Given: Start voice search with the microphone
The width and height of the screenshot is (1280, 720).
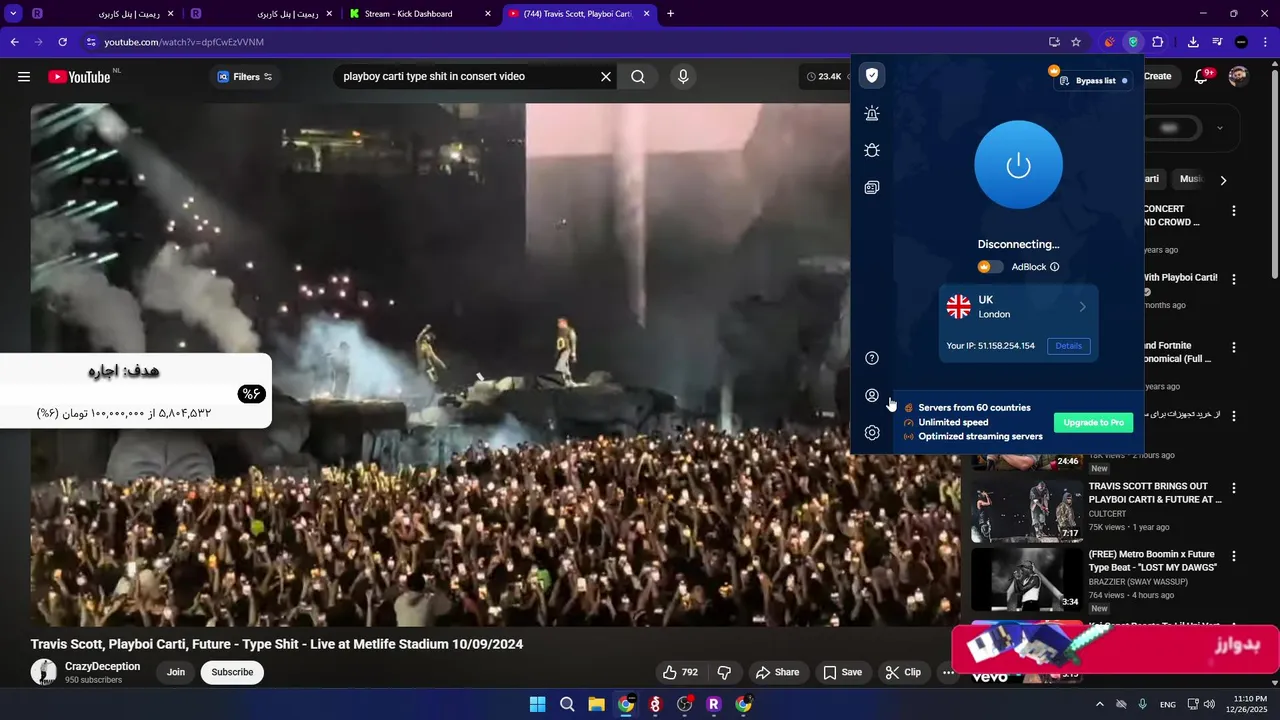Looking at the screenshot, I should (x=683, y=77).
